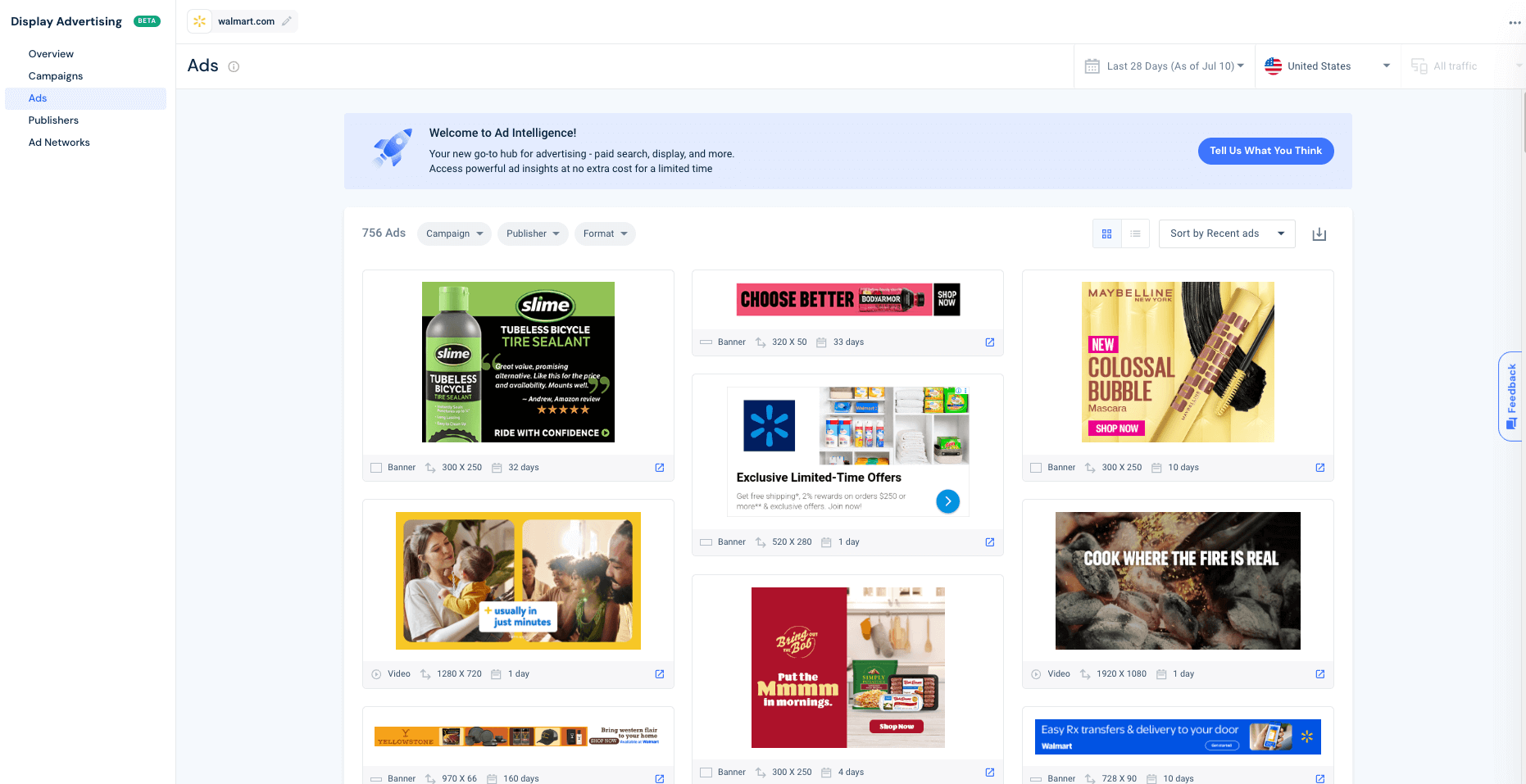Change Sort by Recent ads option
This screenshot has height=784, width=1526.
1226,233
